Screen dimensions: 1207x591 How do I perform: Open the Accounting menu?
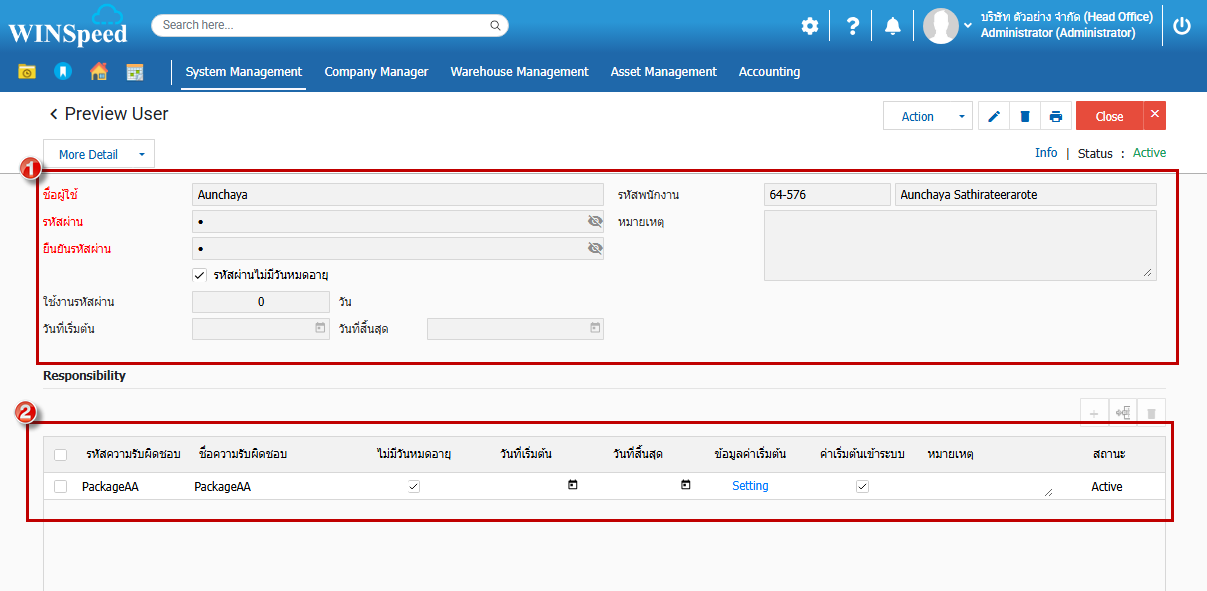[769, 72]
